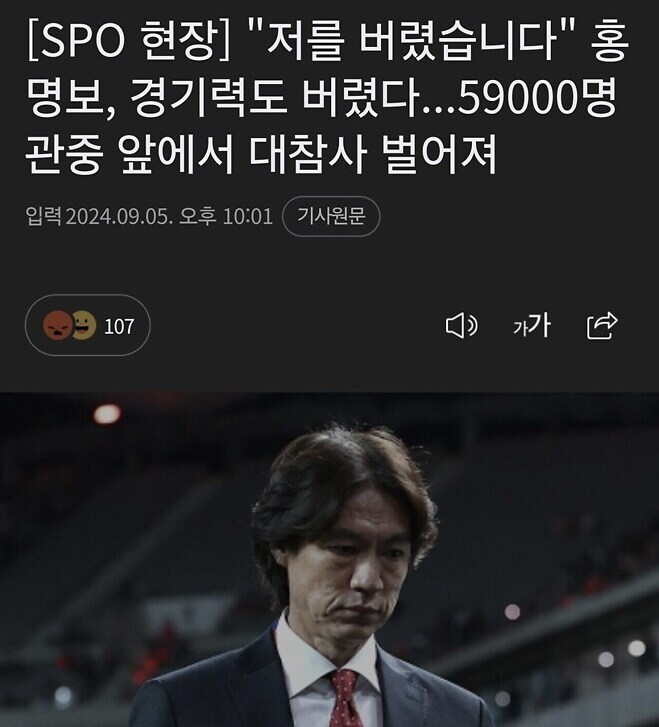This screenshot has height=727, width=659.
Task: Tap the smiling face reaction emoji
Action: [x=84, y=325]
